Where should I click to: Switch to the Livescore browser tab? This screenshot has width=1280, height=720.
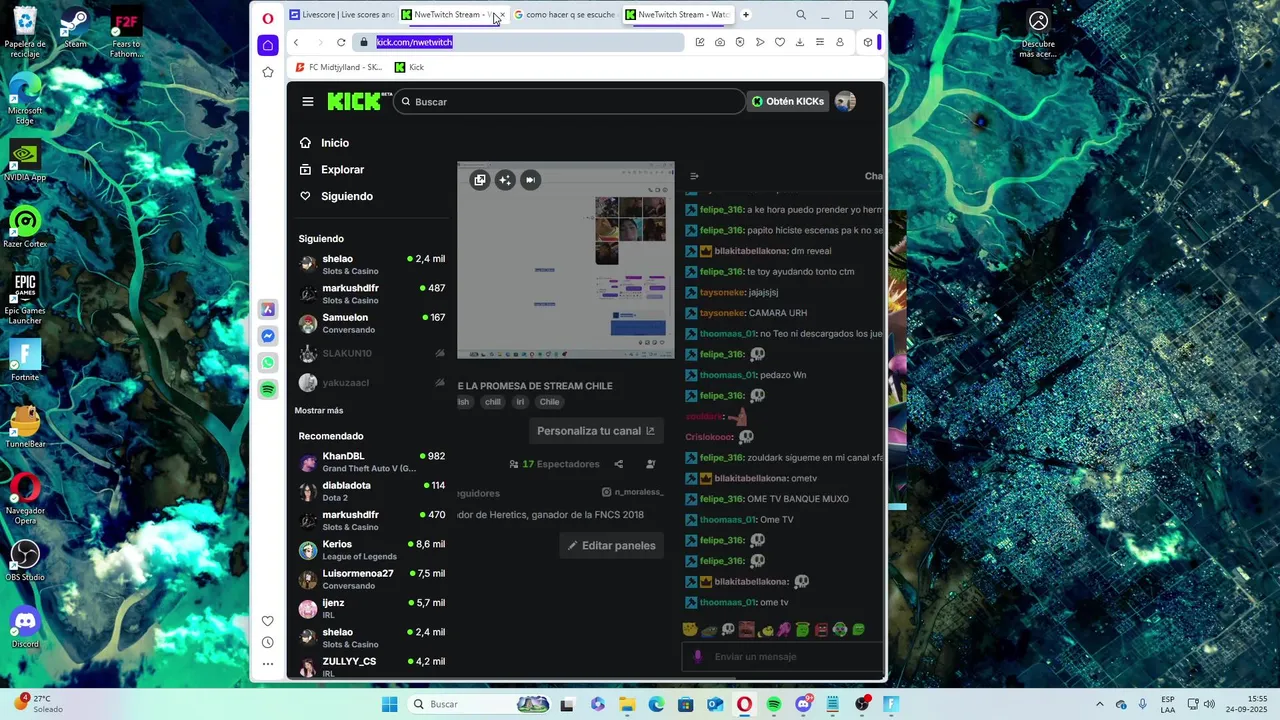340,15
